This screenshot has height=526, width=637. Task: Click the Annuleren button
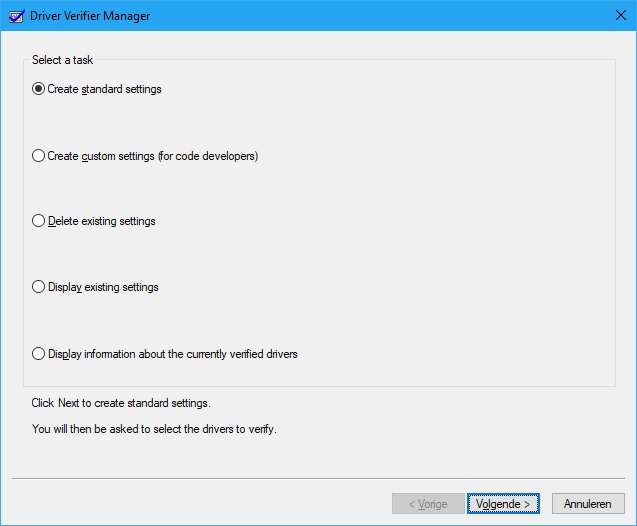point(588,504)
